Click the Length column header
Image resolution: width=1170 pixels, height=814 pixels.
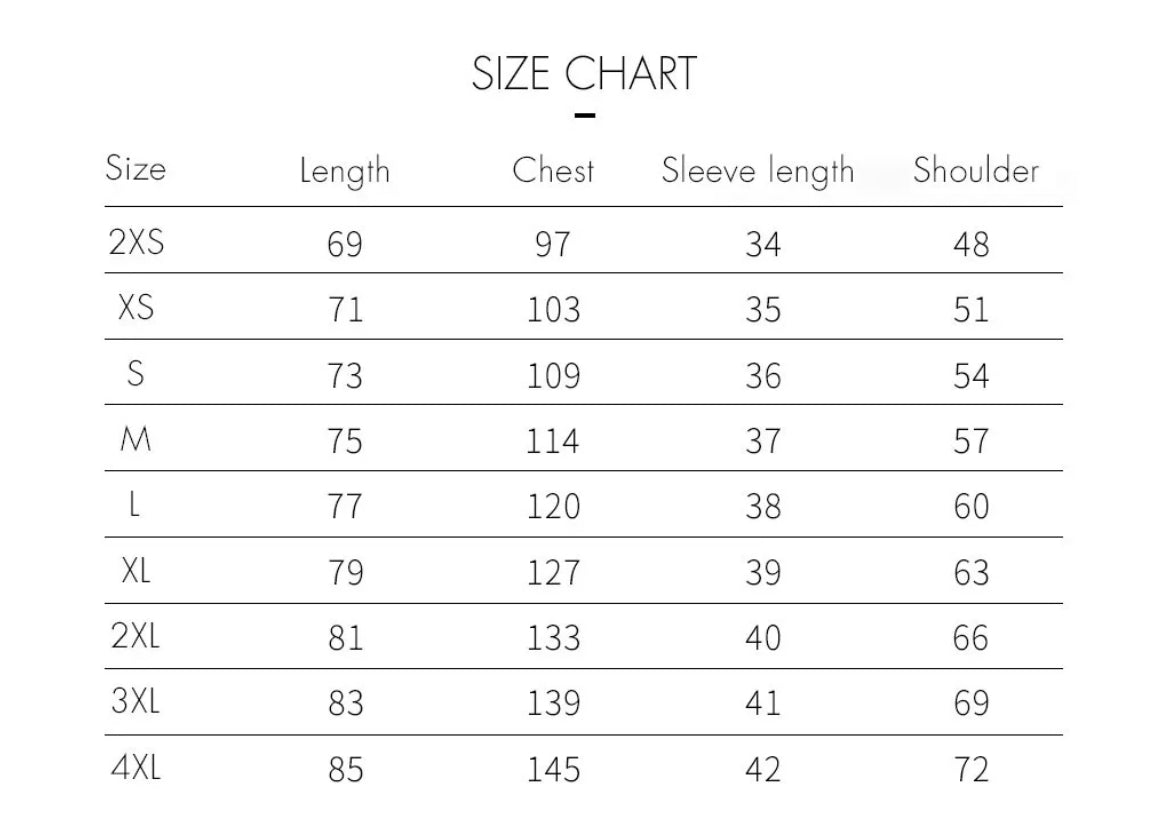tap(344, 172)
